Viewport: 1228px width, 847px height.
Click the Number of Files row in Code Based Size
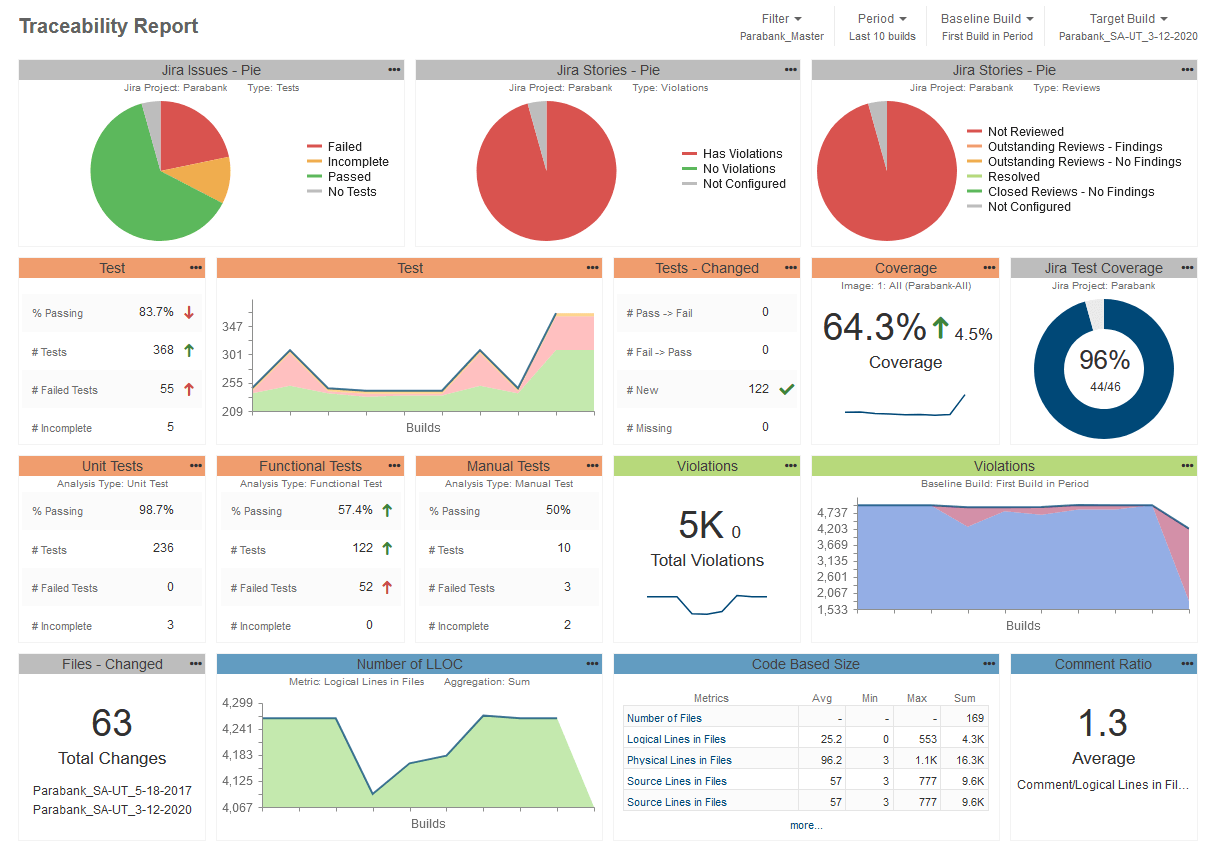(805, 718)
